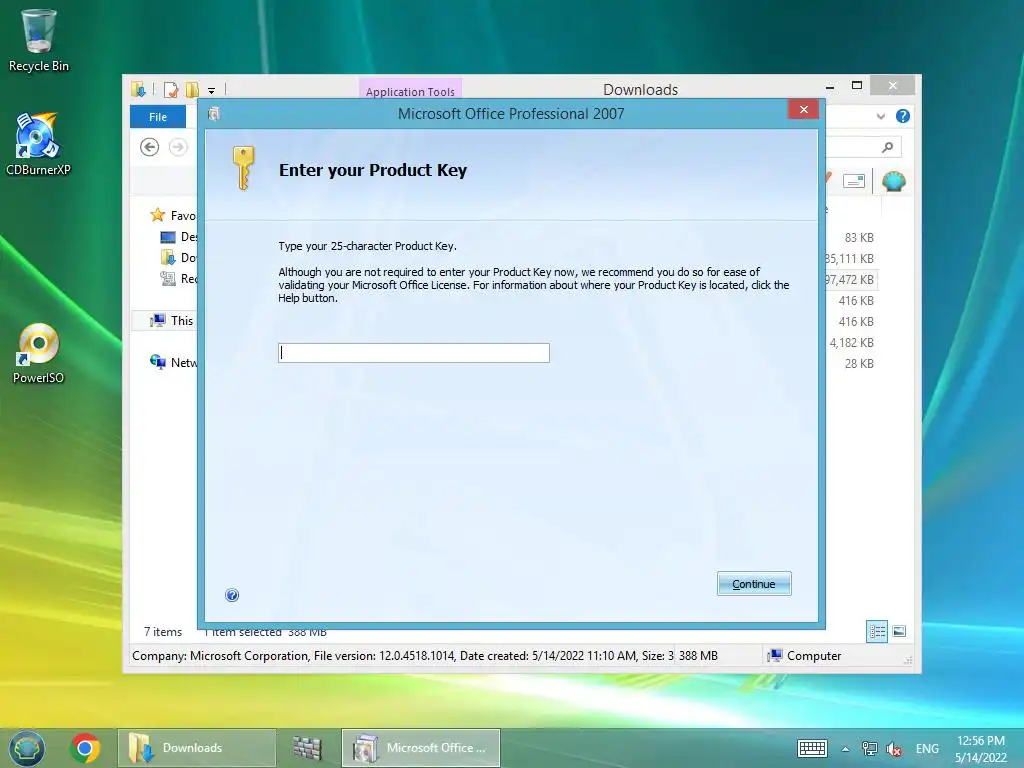The height and width of the screenshot is (768, 1024).
Task: Select This PC in the navigation pane
Action: (172, 321)
